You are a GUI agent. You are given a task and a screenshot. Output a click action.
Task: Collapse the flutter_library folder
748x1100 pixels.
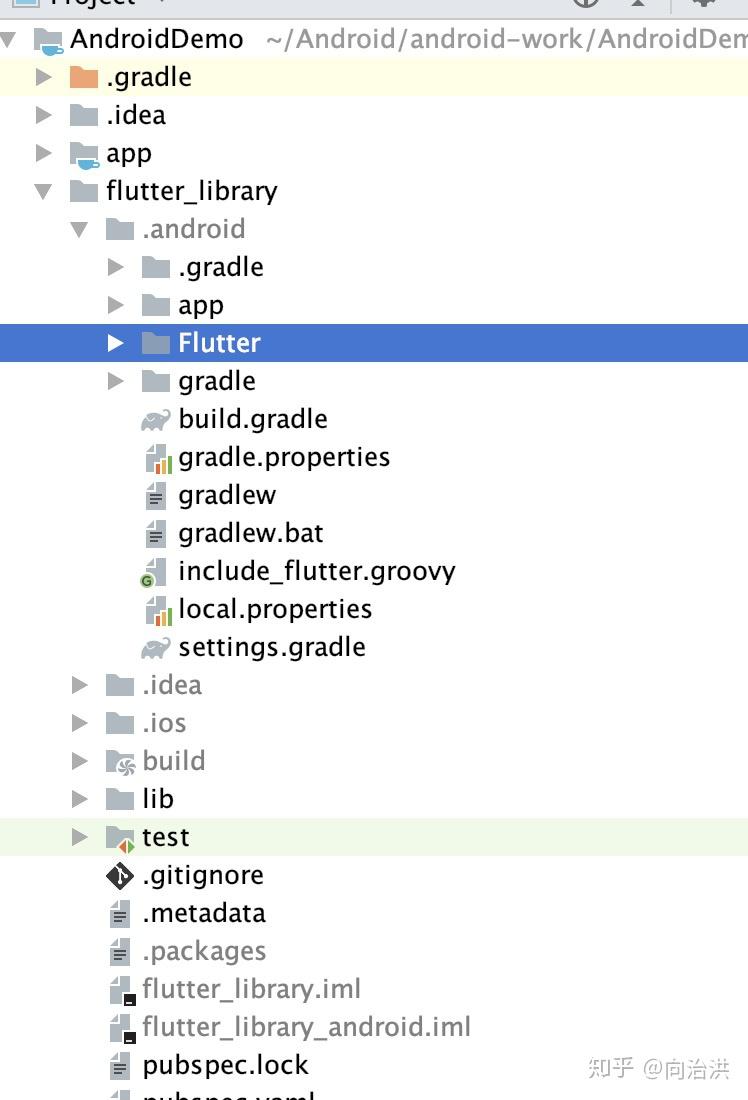coord(44,191)
